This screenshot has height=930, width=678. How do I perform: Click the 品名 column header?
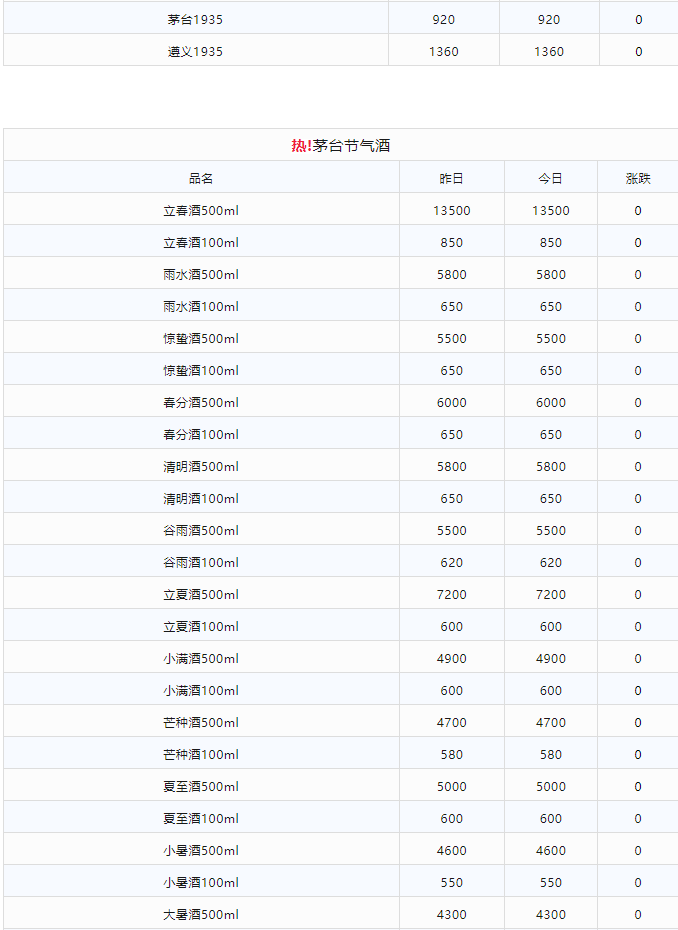click(x=201, y=179)
